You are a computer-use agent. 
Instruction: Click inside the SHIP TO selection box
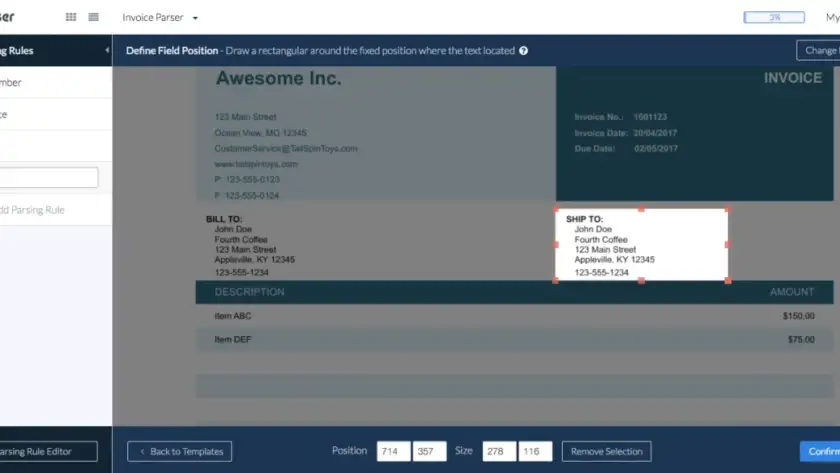641,244
